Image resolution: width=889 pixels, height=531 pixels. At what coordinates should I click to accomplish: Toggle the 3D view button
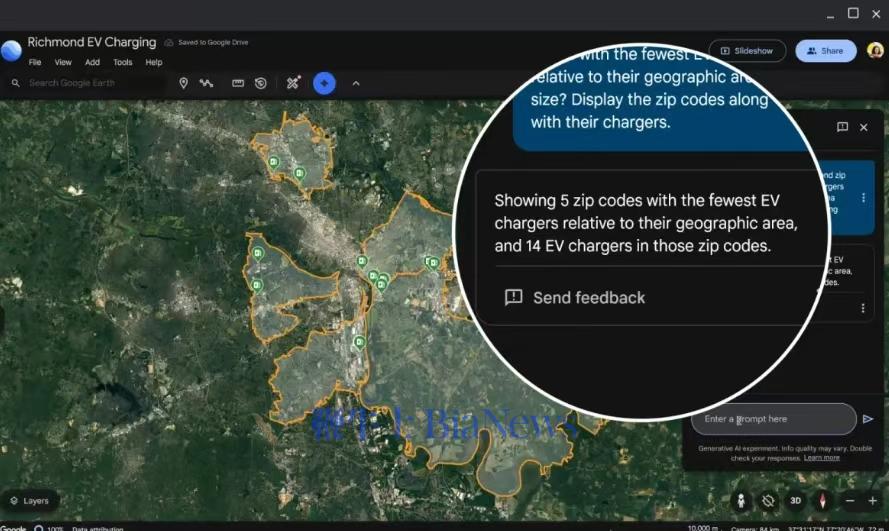pos(796,500)
